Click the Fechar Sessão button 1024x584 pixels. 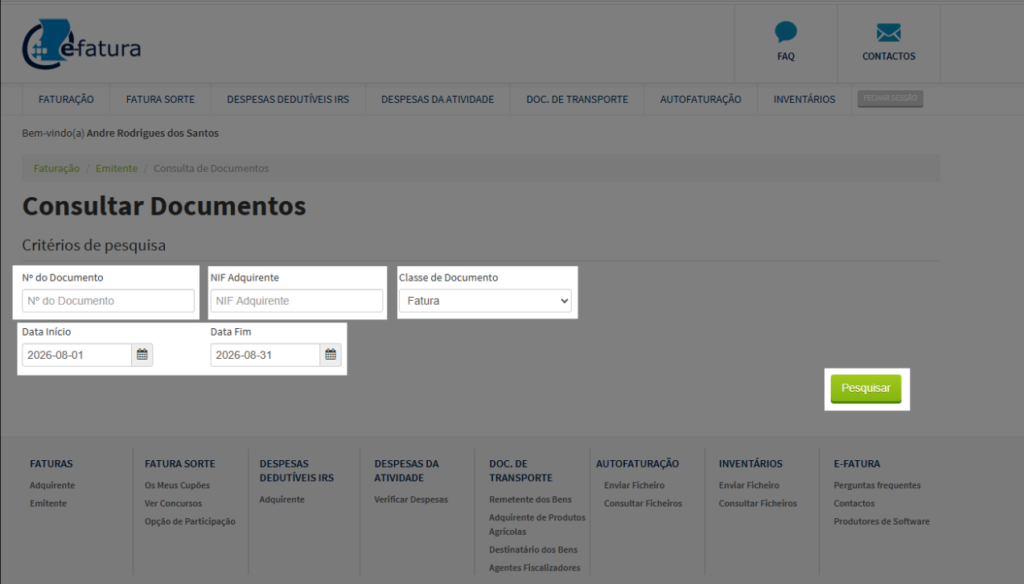[x=890, y=99]
